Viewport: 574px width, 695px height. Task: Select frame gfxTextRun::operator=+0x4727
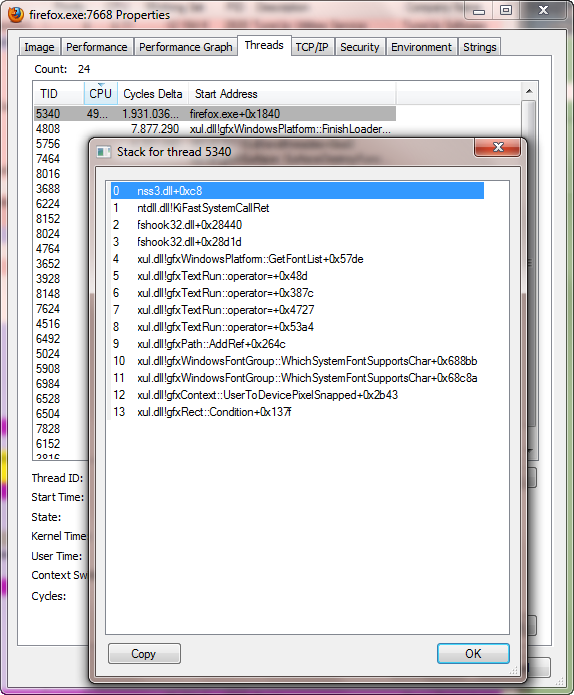(297, 310)
